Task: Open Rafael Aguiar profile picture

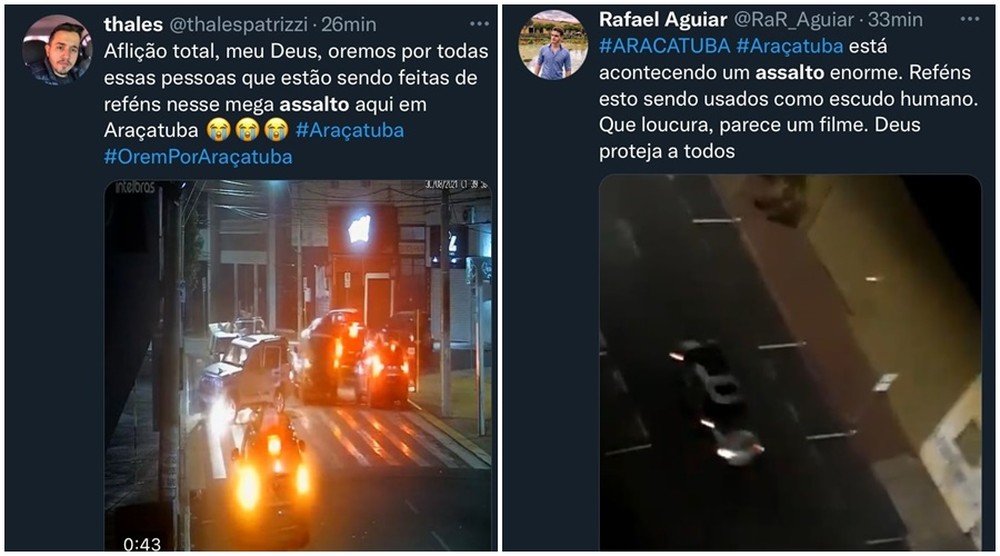Action: (x=553, y=45)
